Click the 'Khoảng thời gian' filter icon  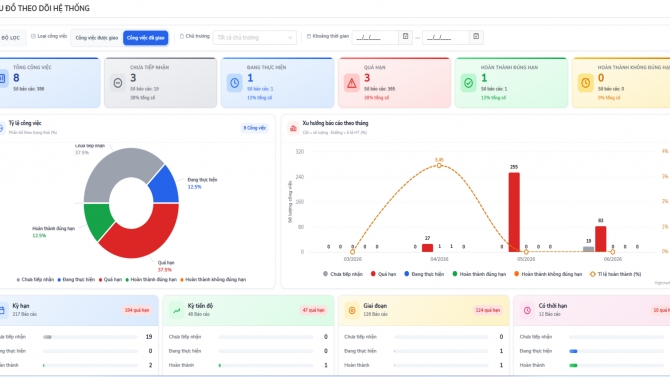[x=309, y=36]
